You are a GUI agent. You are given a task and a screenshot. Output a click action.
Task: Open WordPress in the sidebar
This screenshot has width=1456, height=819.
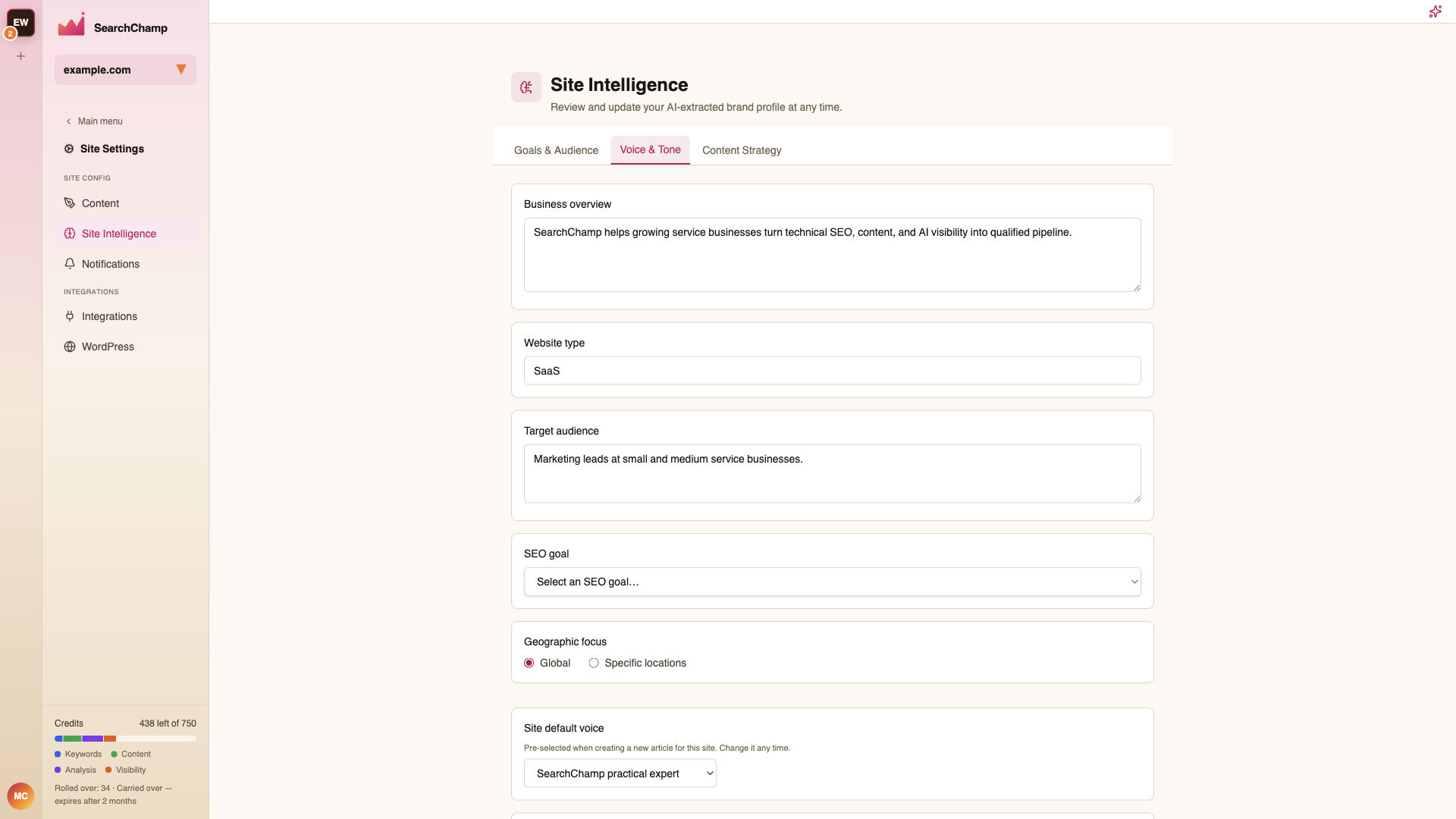(125, 347)
